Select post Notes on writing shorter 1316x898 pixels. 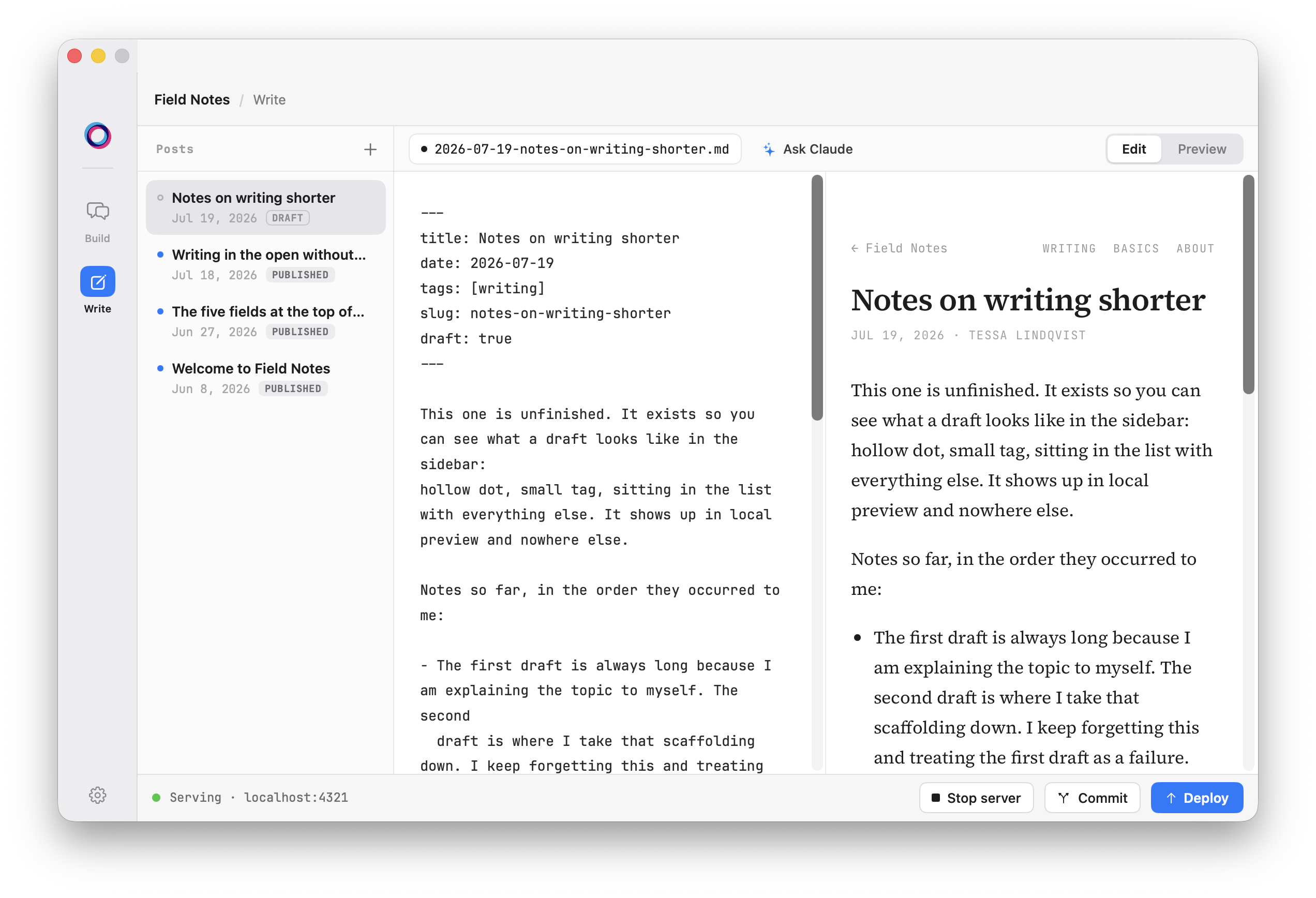pyautogui.click(x=265, y=207)
